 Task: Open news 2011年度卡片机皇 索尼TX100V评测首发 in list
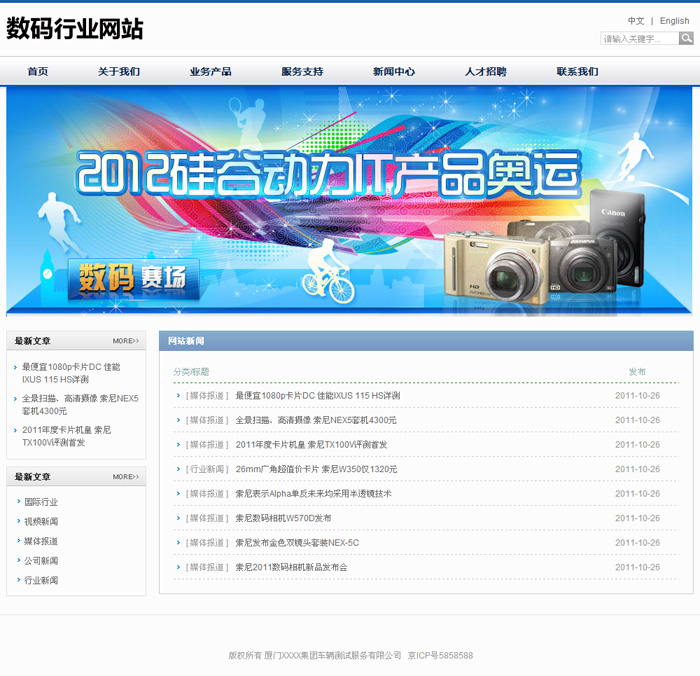point(311,445)
